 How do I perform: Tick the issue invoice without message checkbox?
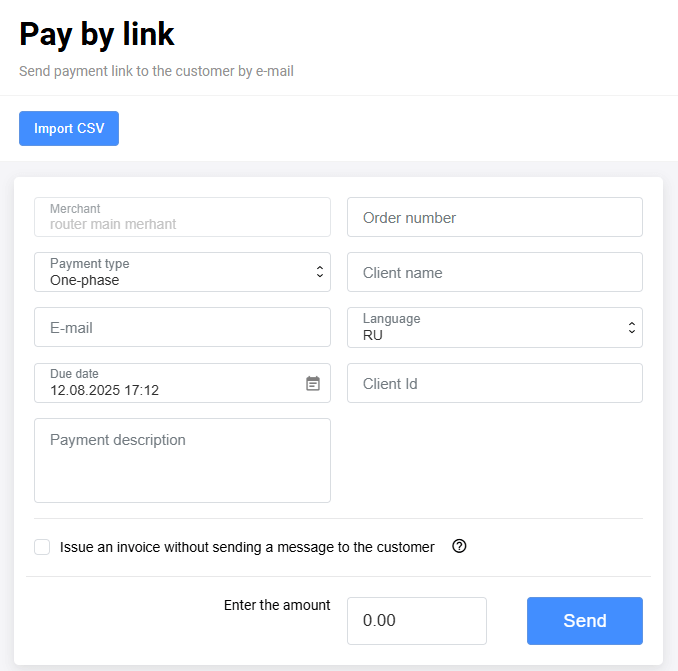point(42,547)
